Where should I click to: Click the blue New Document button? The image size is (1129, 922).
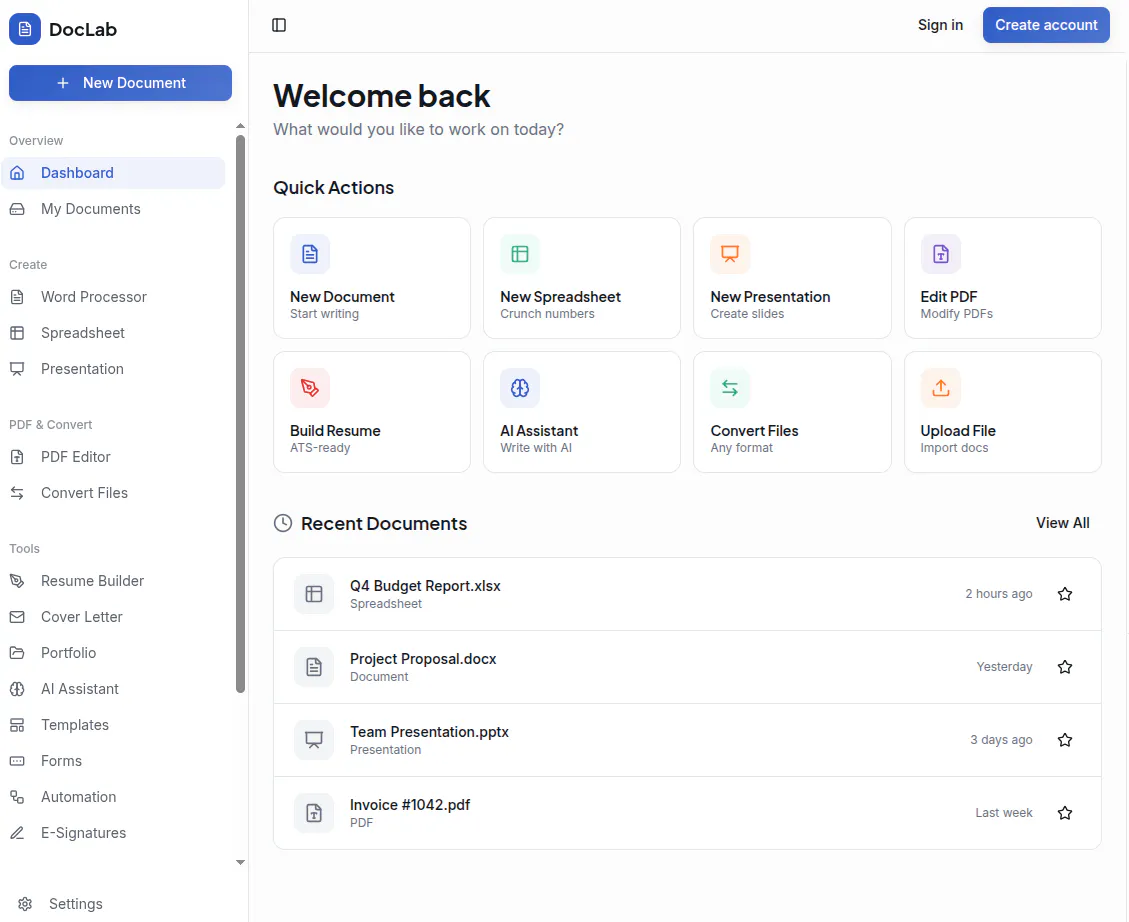tap(120, 83)
